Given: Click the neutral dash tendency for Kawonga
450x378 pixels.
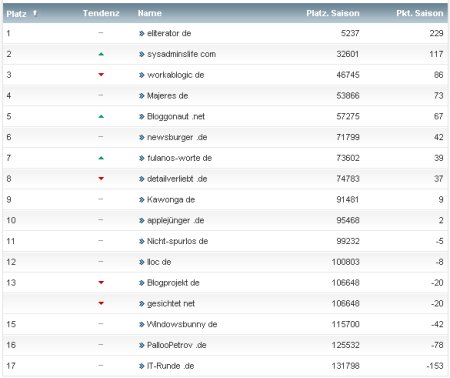Looking at the screenshot, I should pos(101,199).
